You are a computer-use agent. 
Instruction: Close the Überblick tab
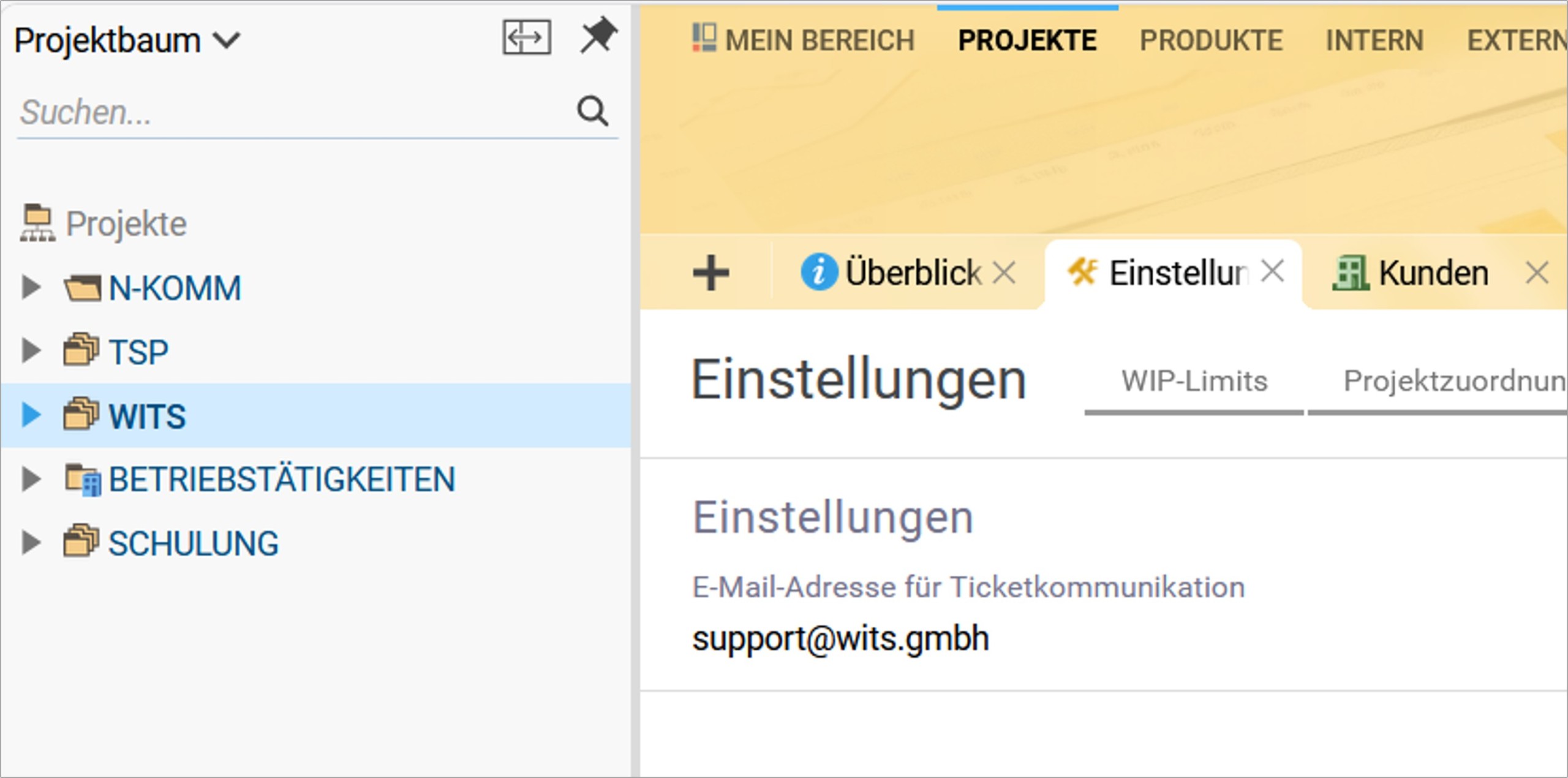[1004, 273]
